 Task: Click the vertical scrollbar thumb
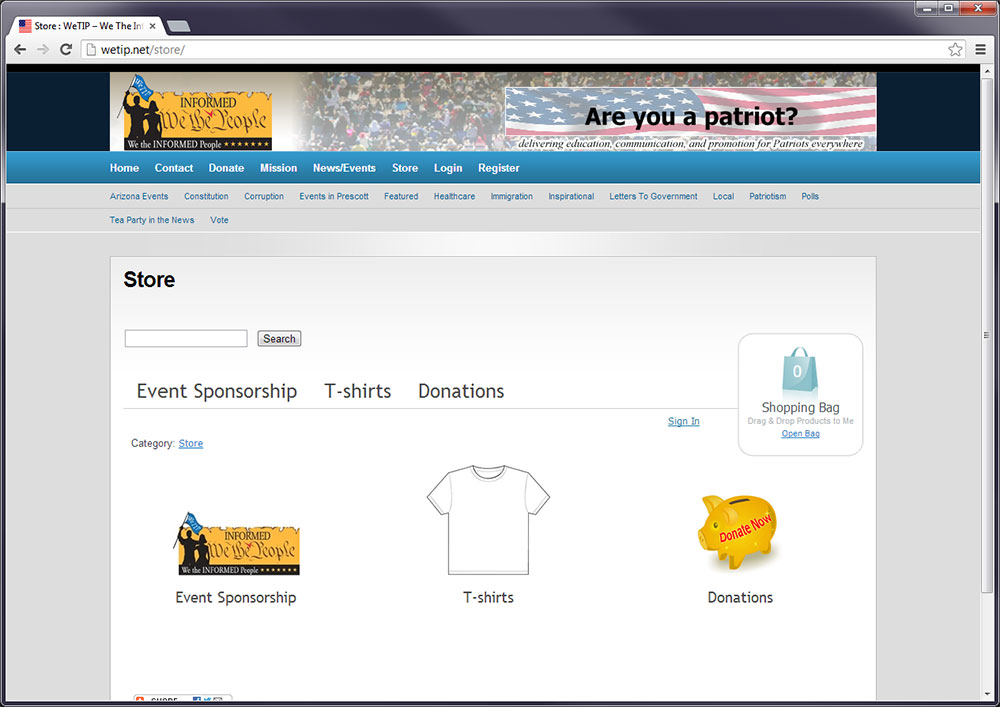pos(987,335)
